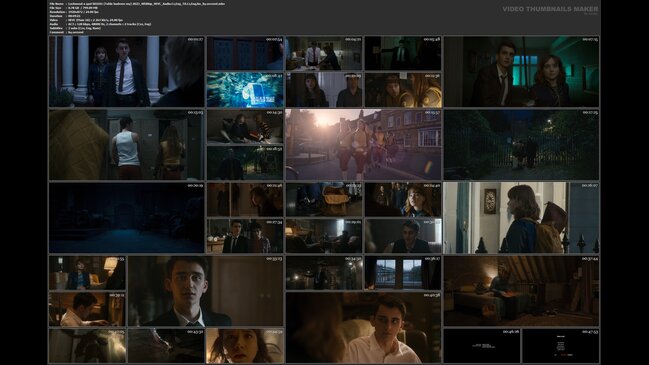The height and width of the screenshot is (365, 649).
Task: Select frame of two people sitting on floor
Action: click(x=245, y=127)
